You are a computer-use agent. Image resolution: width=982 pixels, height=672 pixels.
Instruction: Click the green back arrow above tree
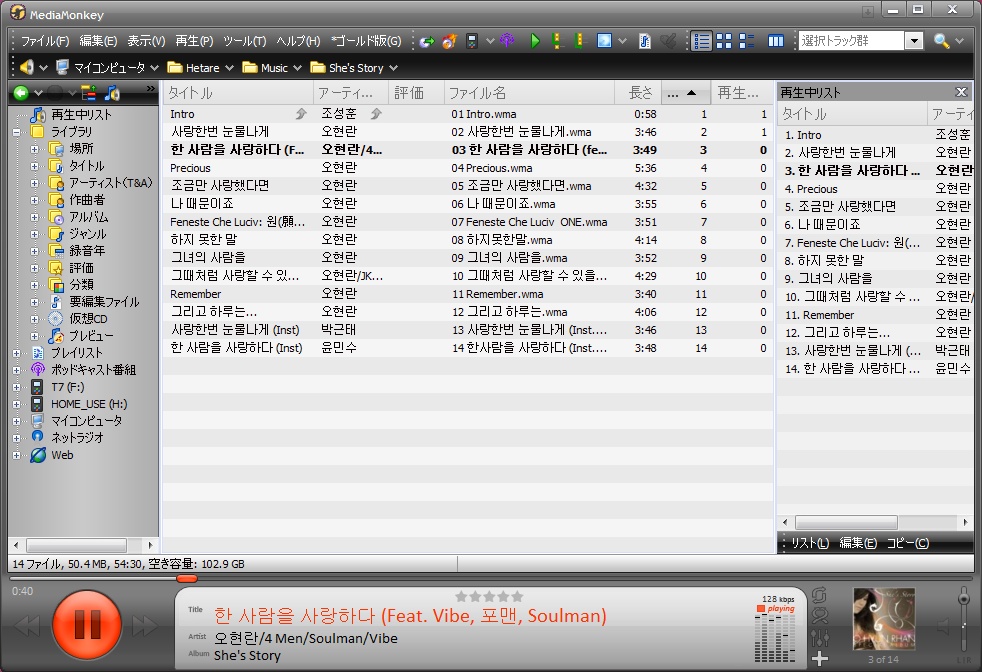21,93
